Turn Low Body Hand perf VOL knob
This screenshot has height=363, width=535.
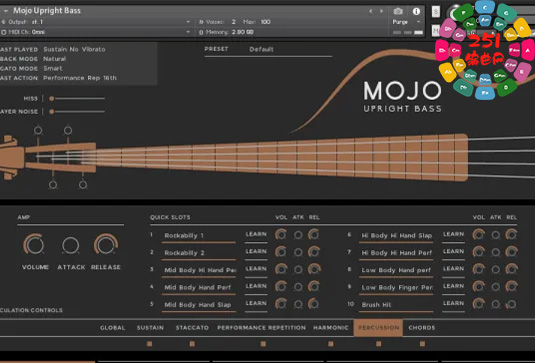click(x=478, y=269)
